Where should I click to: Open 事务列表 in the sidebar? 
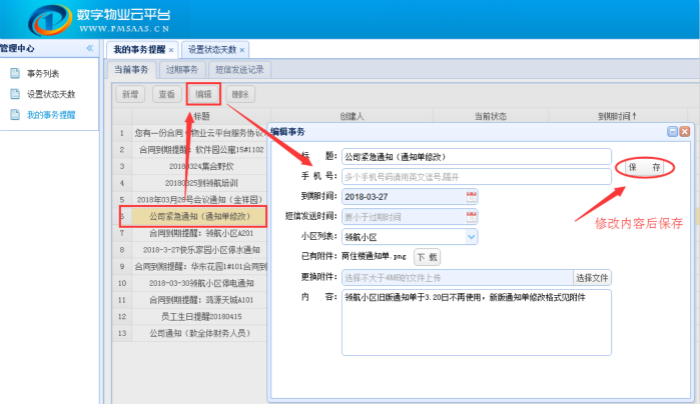[43, 74]
